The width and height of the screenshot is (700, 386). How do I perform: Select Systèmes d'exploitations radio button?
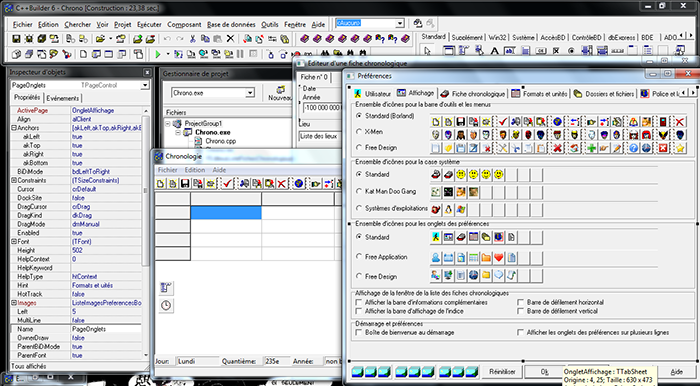pyautogui.click(x=358, y=208)
